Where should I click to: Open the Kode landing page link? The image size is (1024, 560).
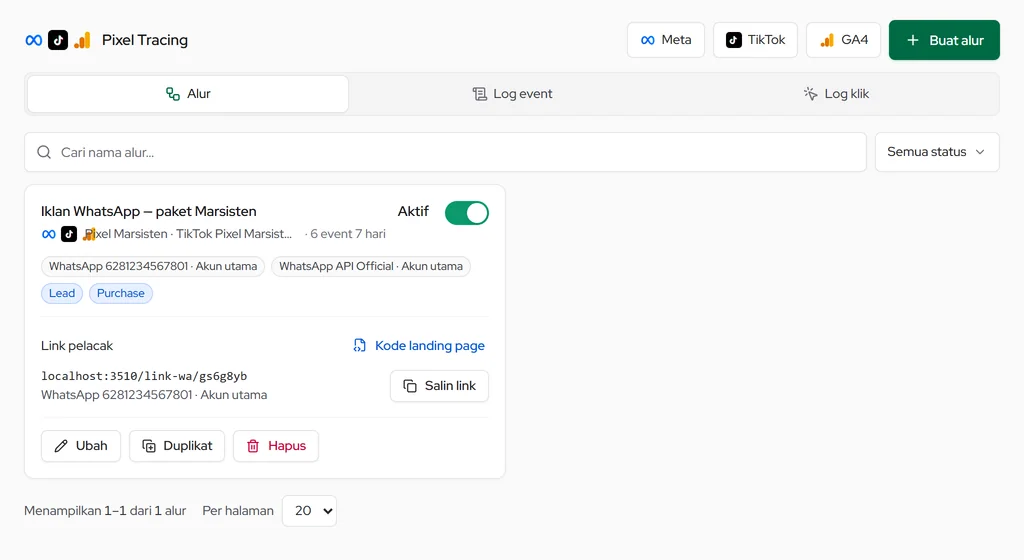click(x=419, y=346)
